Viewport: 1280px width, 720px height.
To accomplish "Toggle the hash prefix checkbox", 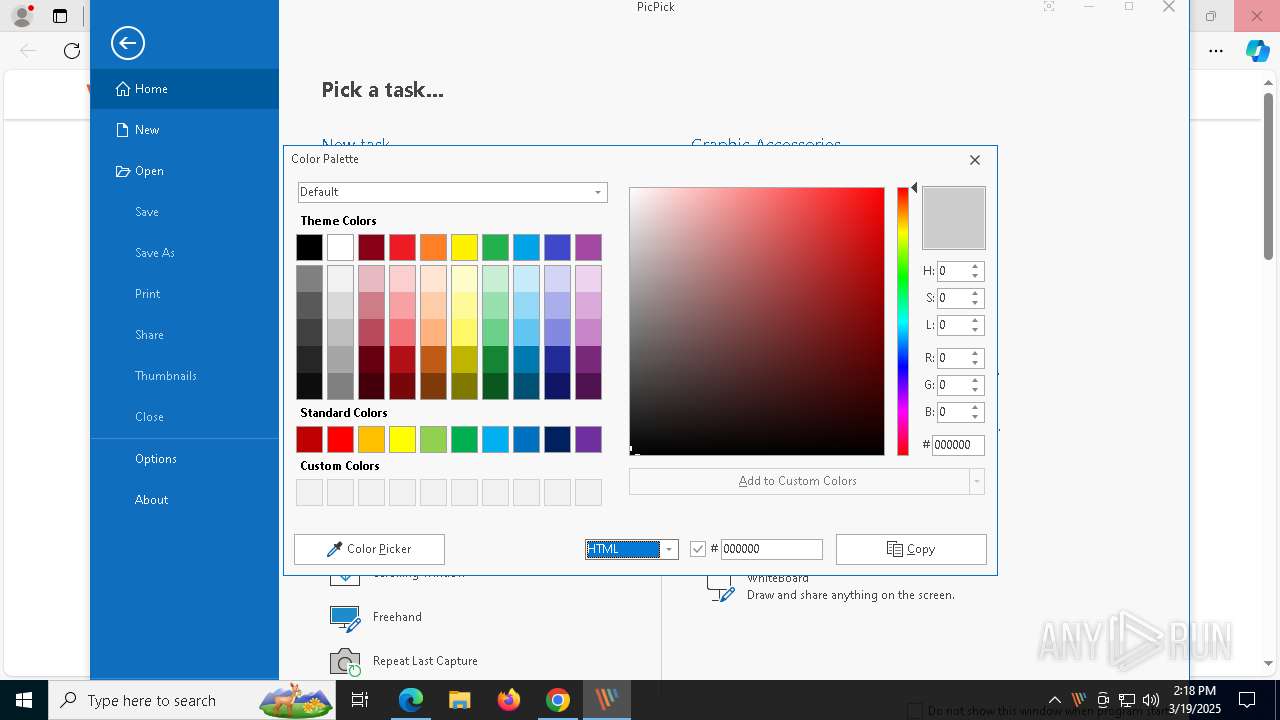I will 698,549.
